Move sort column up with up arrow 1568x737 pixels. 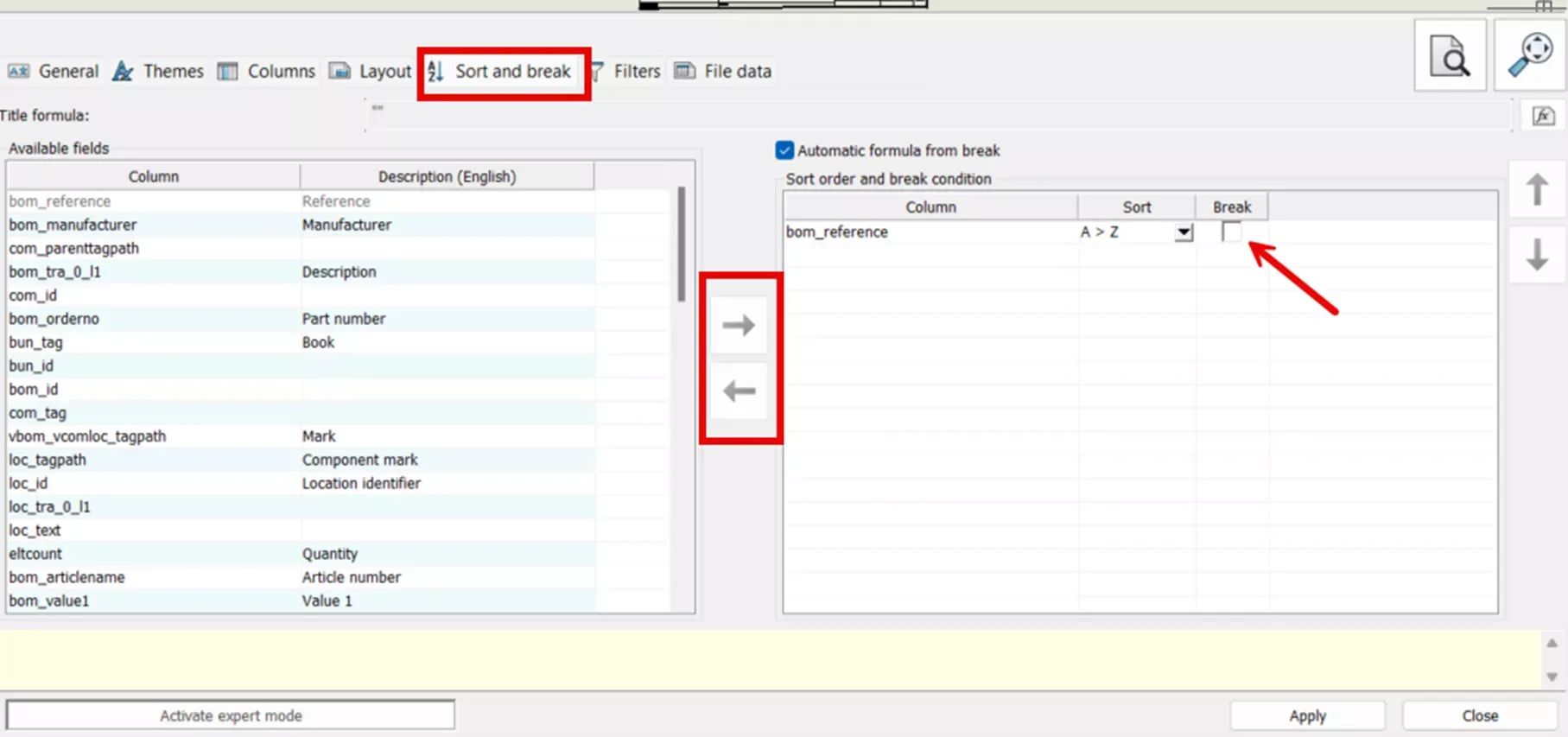tap(1537, 189)
